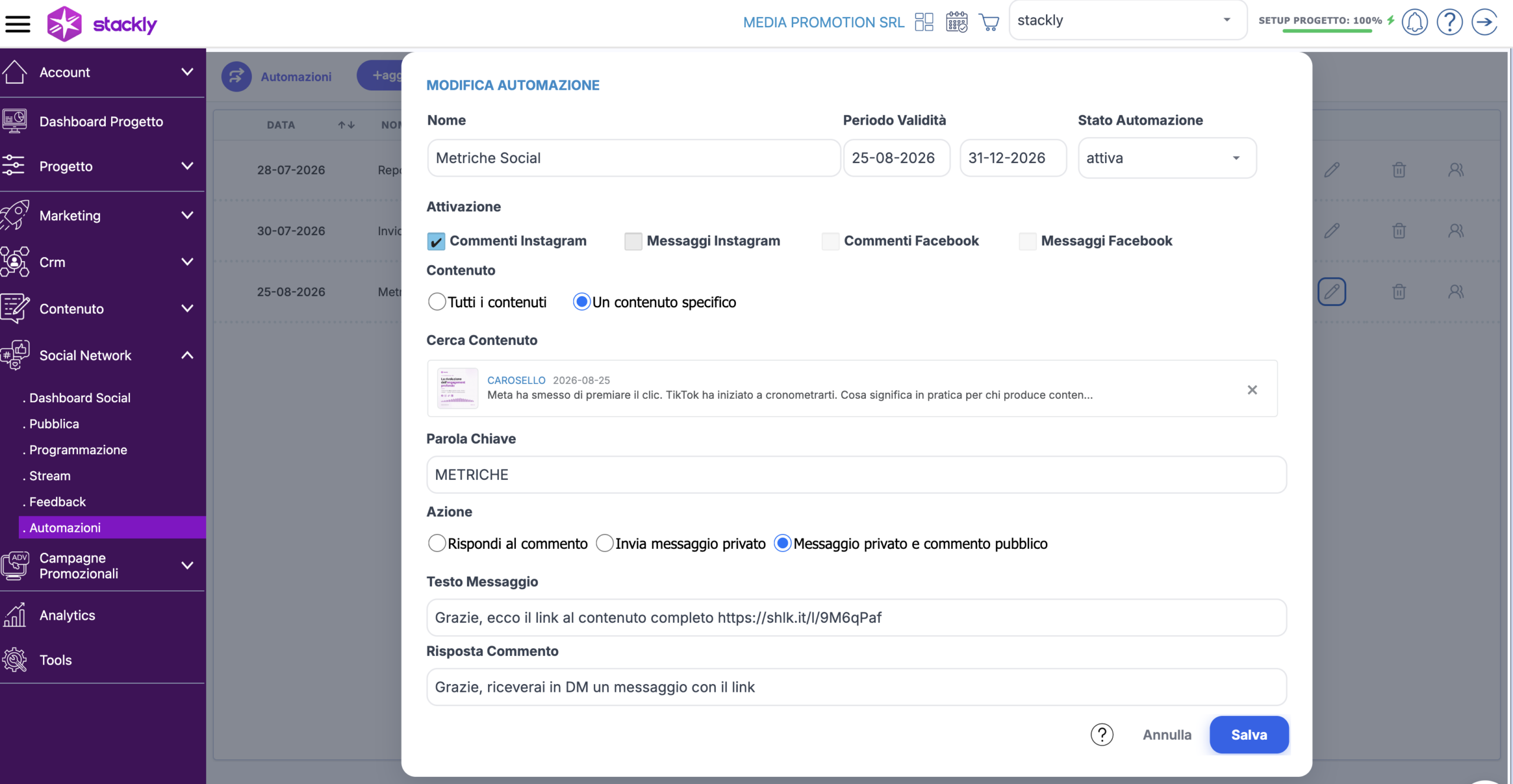
Task: Click the Analytics chart icon
Action: tap(14, 615)
